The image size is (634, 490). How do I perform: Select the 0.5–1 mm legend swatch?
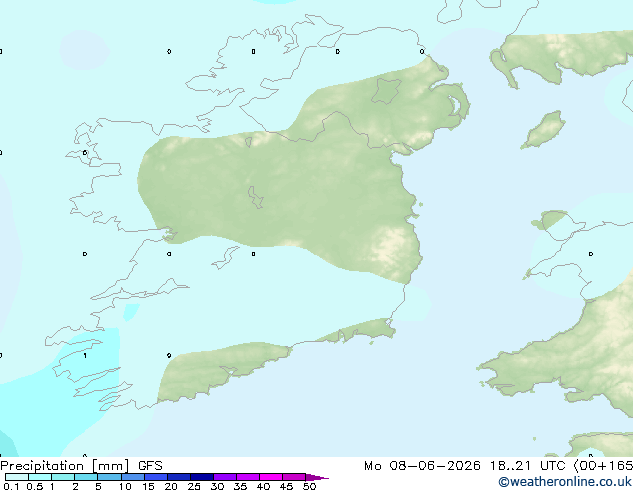[40, 477]
